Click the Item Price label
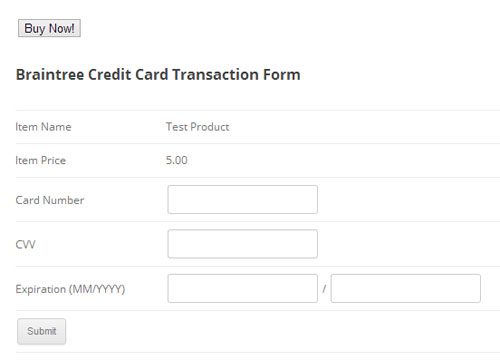The image size is (500, 360). click(41, 160)
